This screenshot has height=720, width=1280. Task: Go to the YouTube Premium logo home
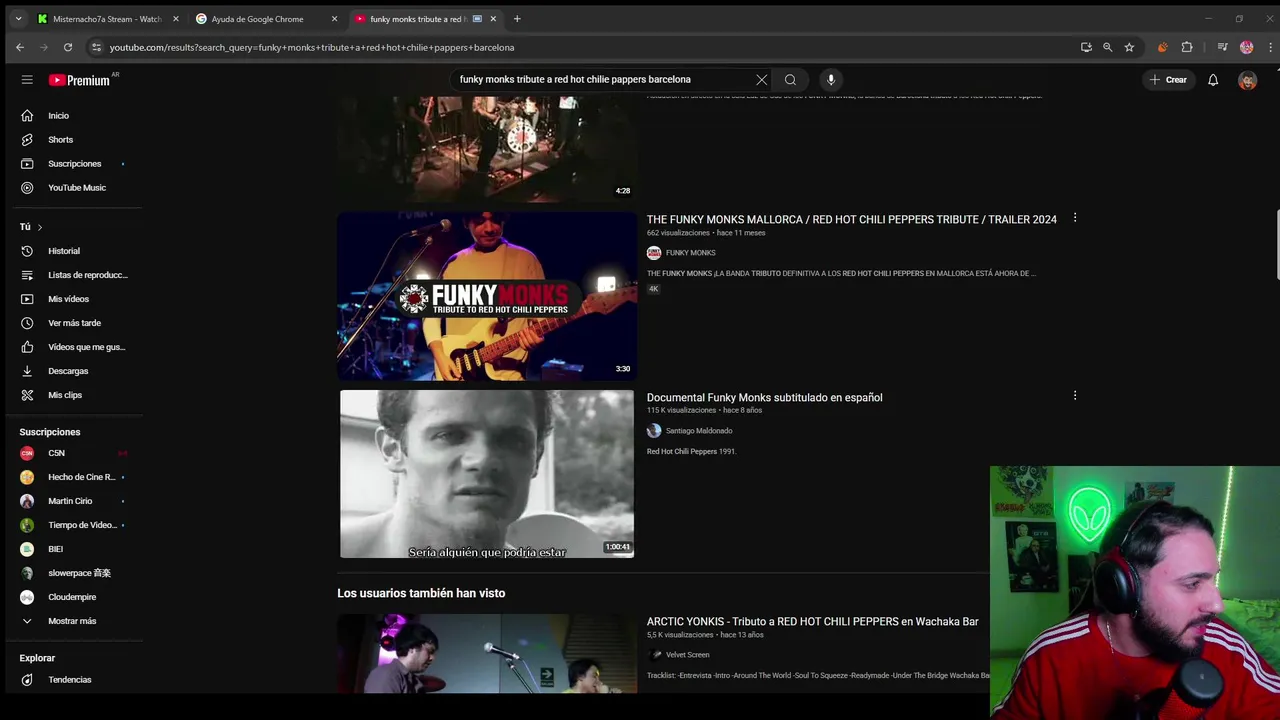coord(79,80)
